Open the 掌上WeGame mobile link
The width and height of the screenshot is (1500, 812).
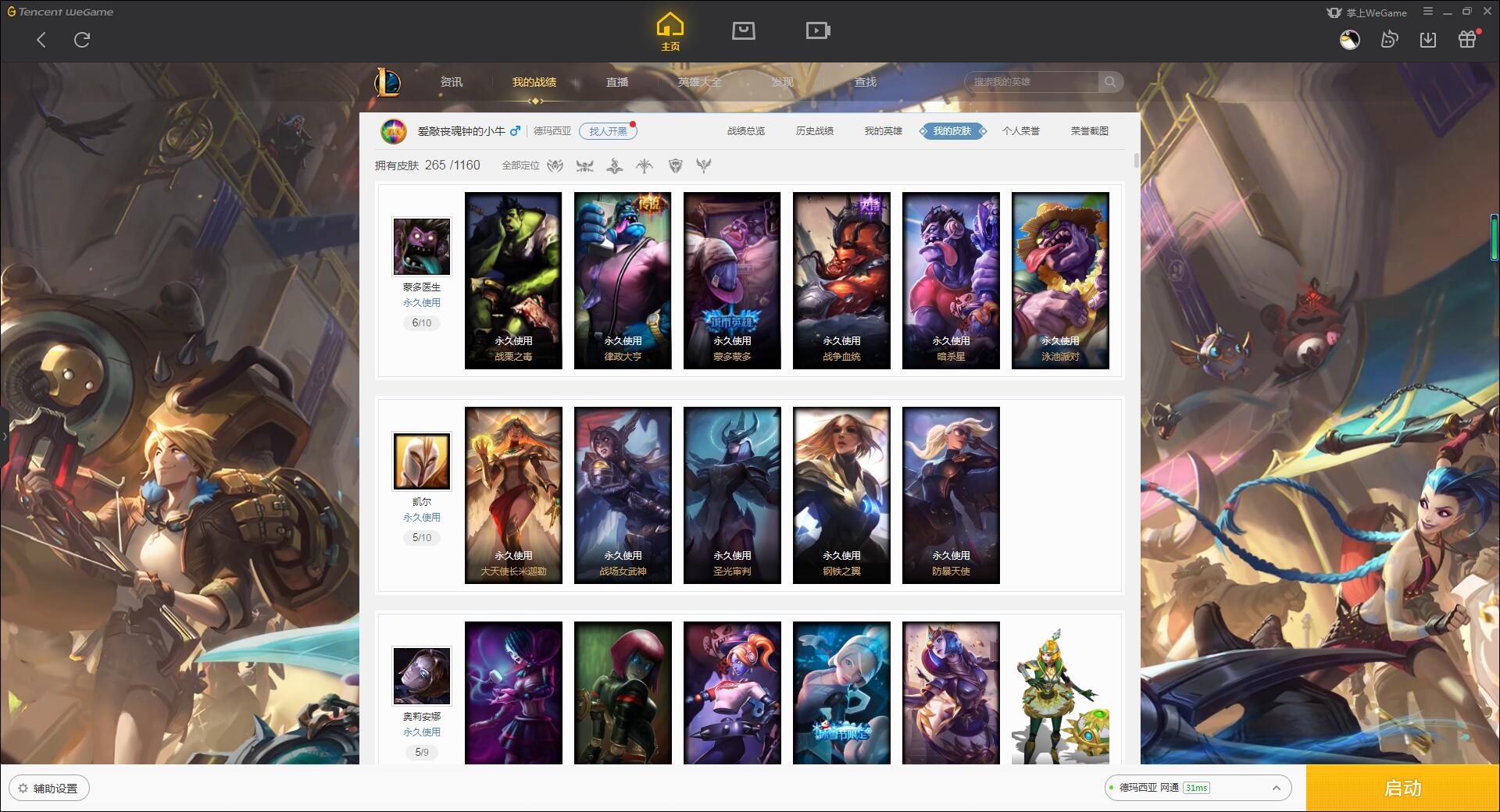pyautogui.click(x=1366, y=12)
